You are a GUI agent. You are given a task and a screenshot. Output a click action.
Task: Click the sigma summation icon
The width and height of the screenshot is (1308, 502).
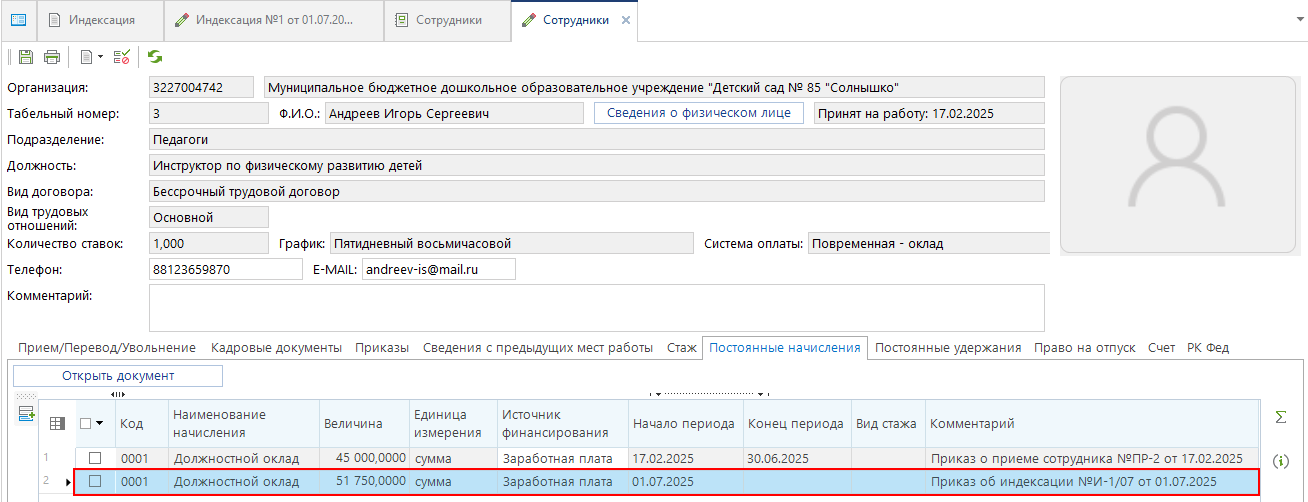[1281, 416]
